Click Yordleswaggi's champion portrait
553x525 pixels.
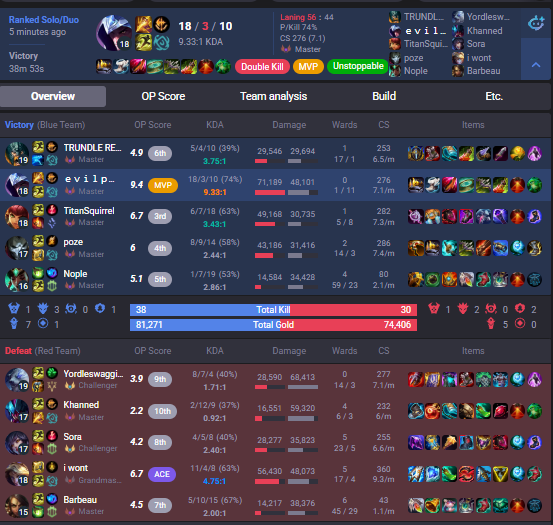(x=17, y=380)
